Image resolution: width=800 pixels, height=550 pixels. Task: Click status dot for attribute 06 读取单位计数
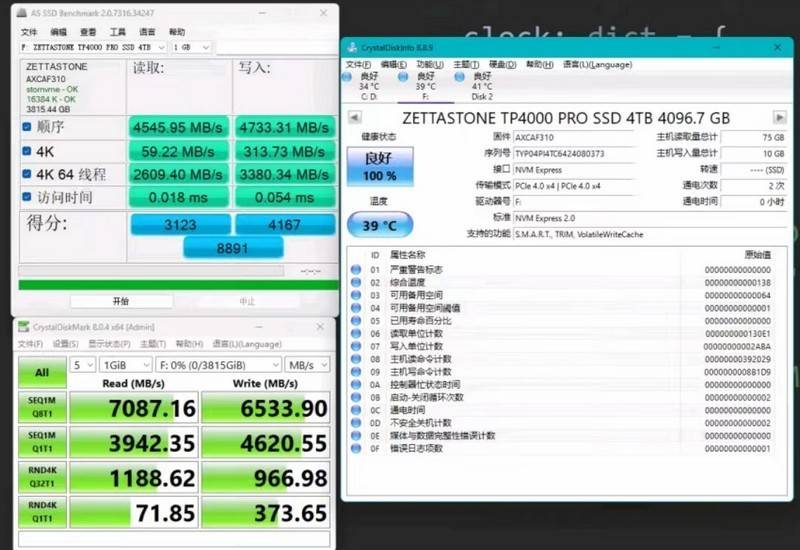tap(356, 333)
